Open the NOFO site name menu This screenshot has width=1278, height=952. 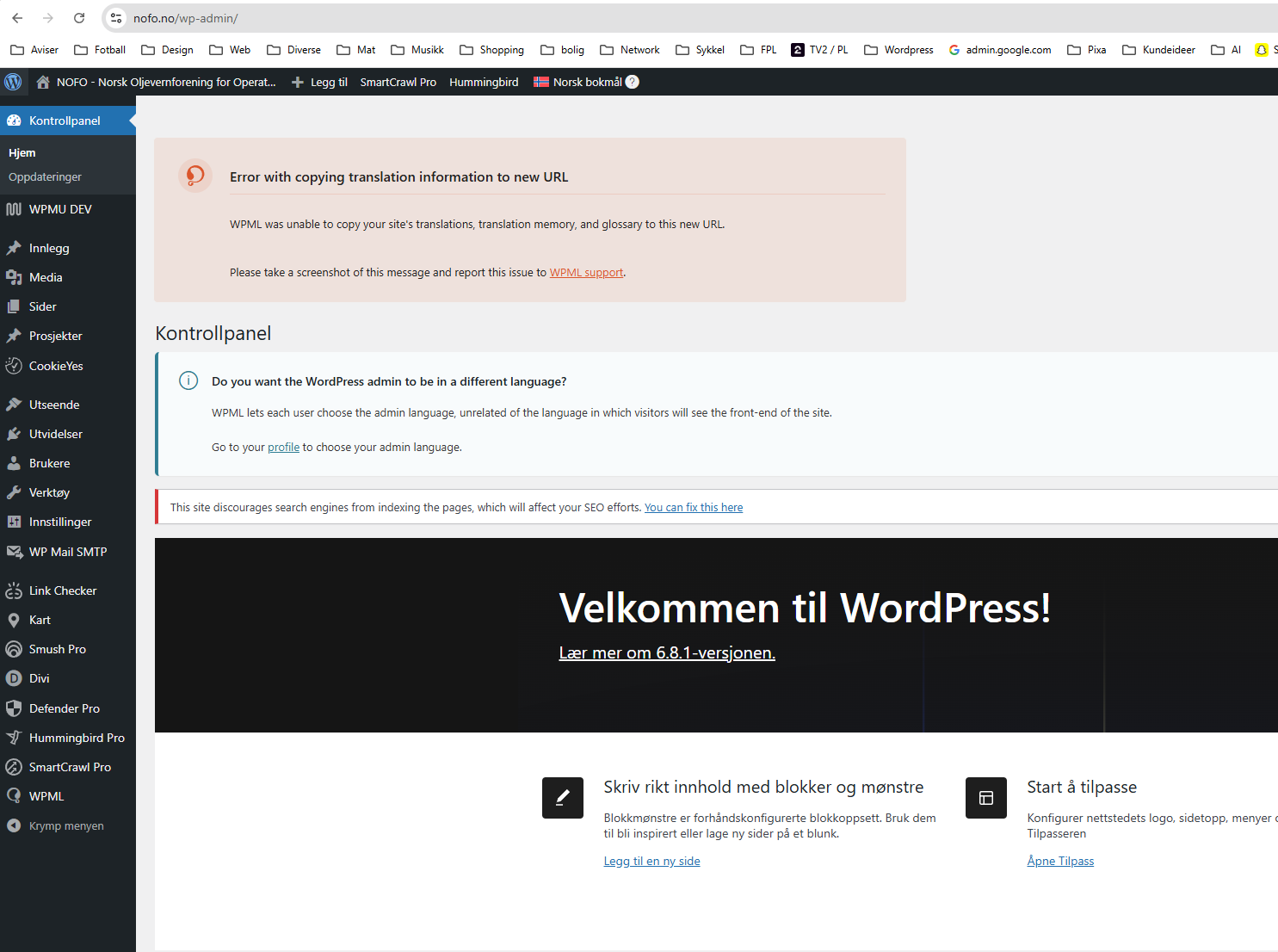tap(156, 82)
